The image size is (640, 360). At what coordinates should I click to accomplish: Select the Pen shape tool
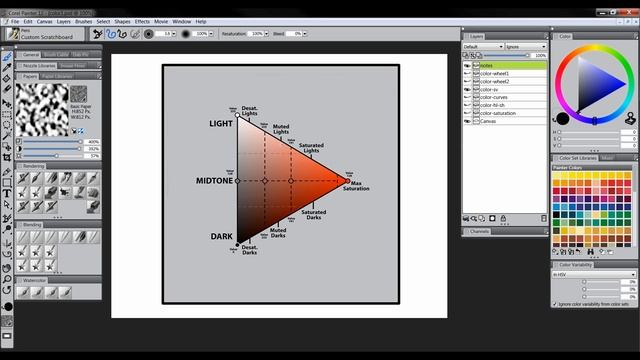(7, 172)
